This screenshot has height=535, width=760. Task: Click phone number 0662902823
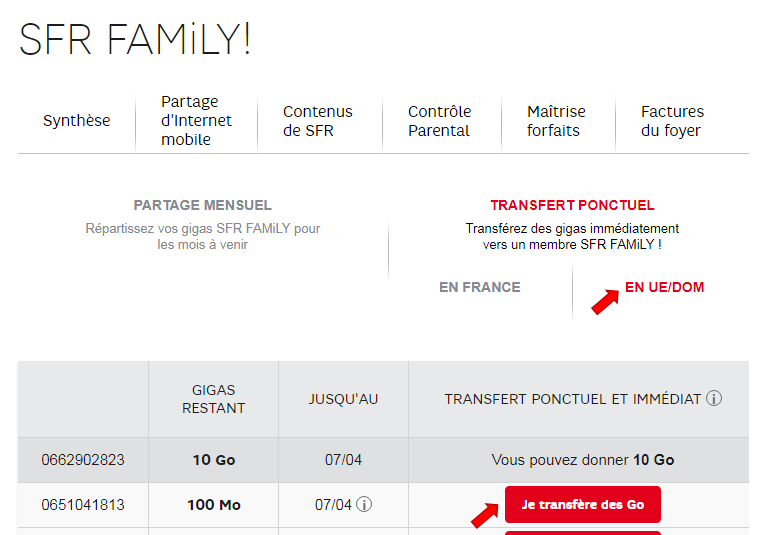pos(83,460)
